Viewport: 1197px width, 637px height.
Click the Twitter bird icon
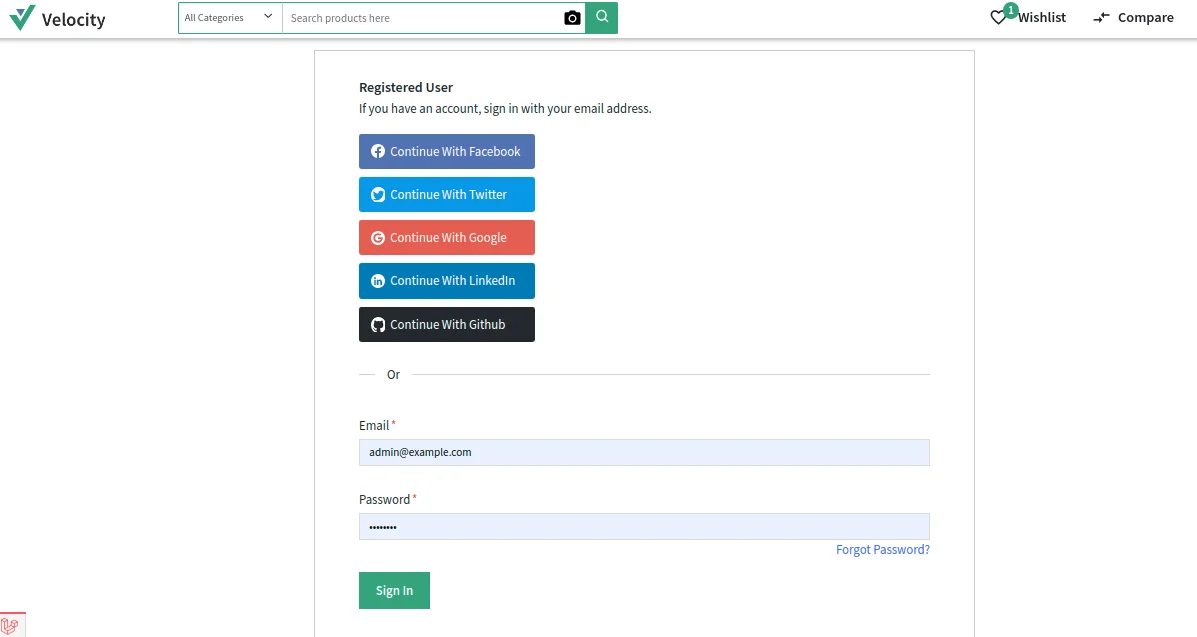(378, 195)
